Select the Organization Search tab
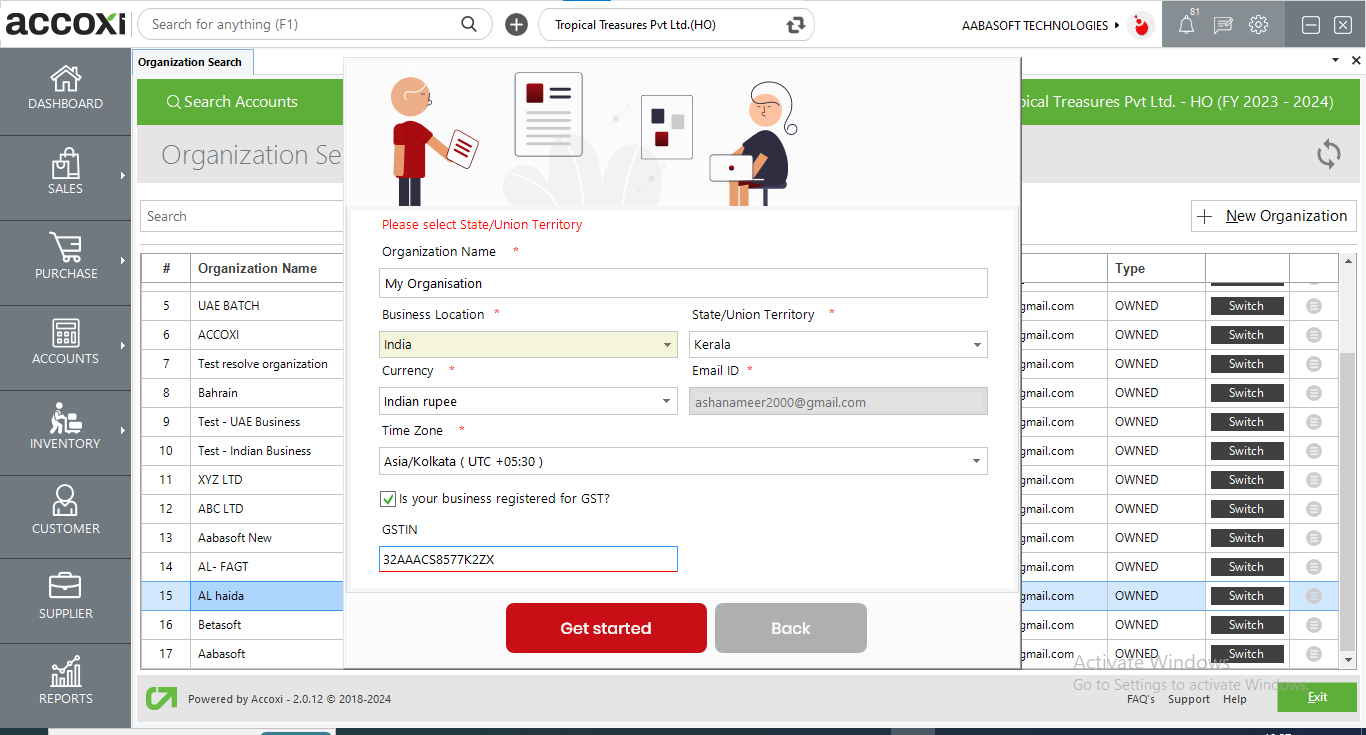The height and width of the screenshot is (735, 1366). tap(190, 62)
